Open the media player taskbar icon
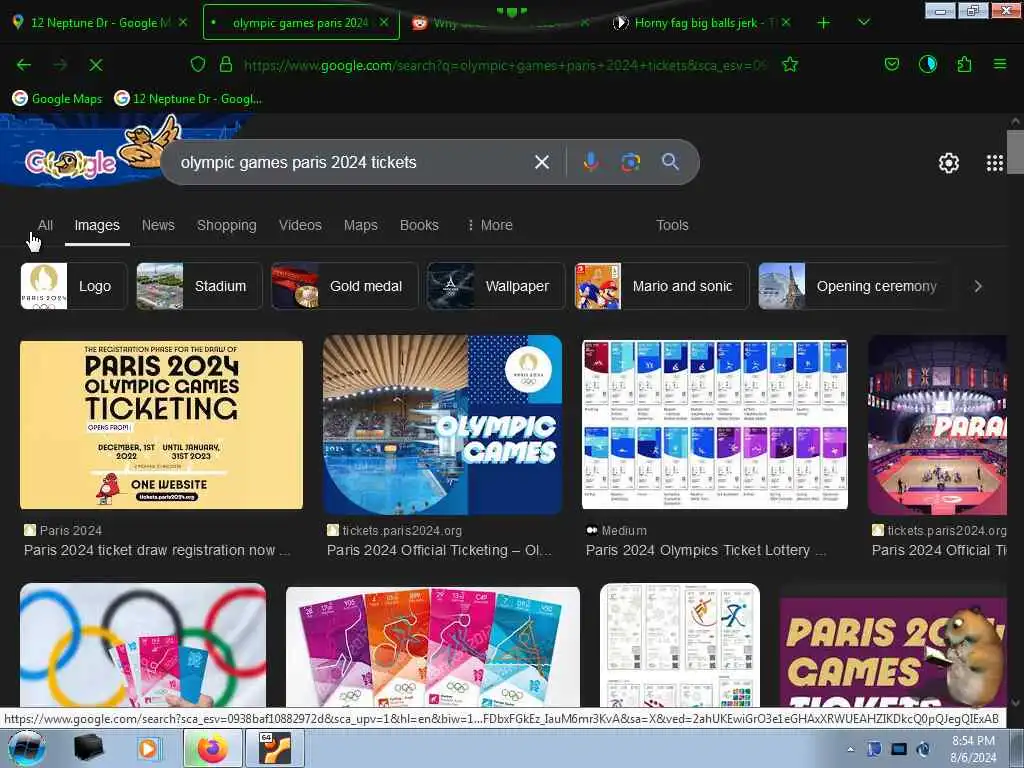Viewport: 1024px width, 768px height. pos(148,748)
